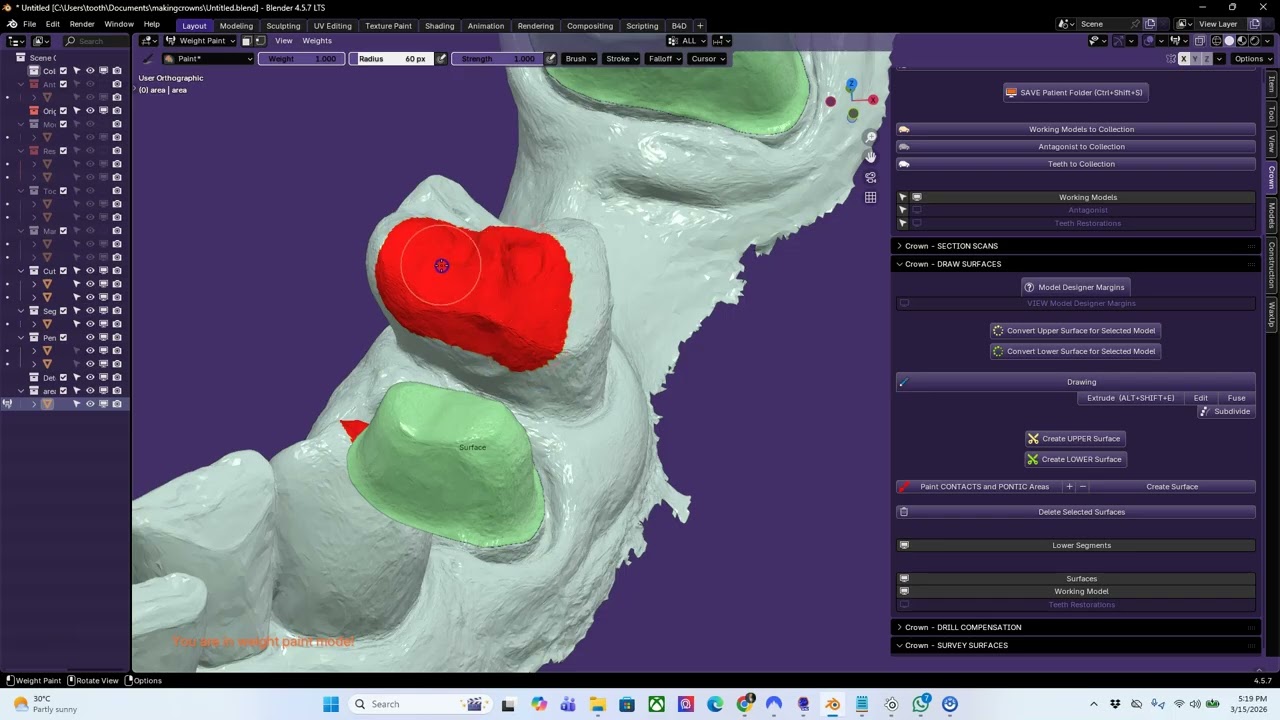Open the Stroke settings dropdown
1280x720 pixels.
622,59
